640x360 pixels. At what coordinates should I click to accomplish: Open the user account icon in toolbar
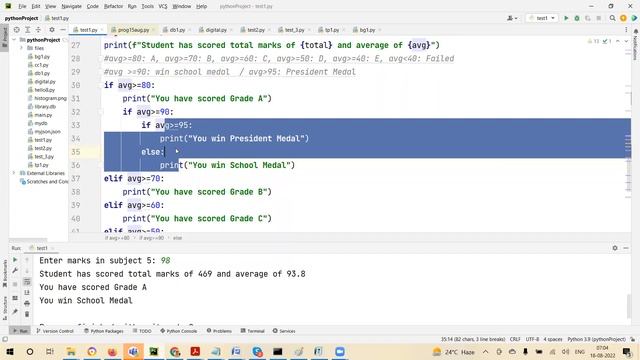[x=512, y=18]
